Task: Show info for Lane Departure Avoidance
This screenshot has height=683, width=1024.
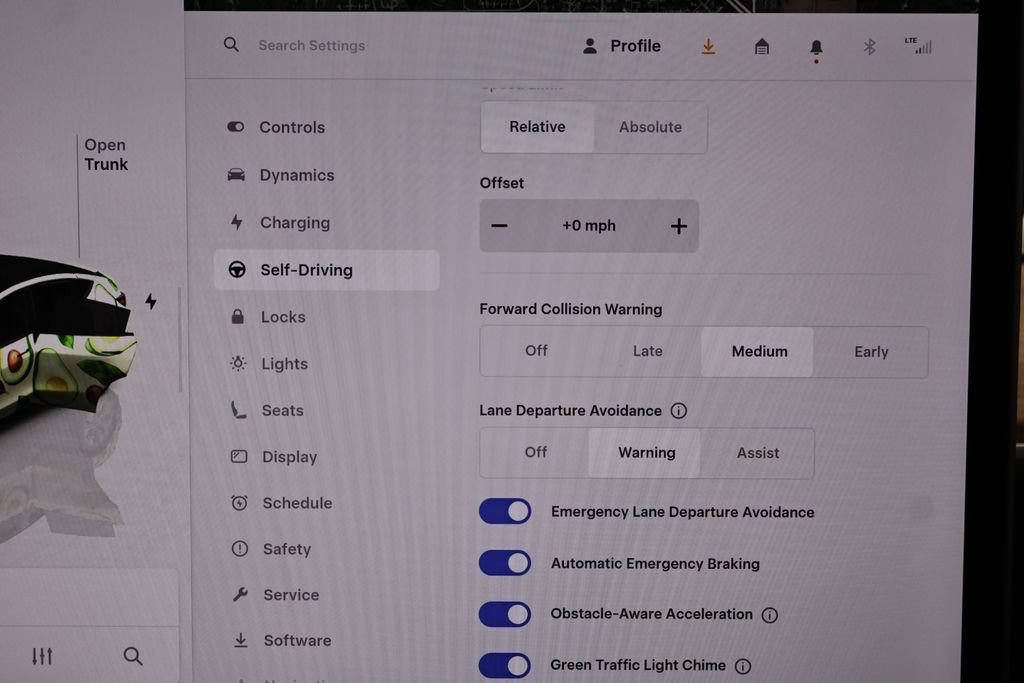Action: point(679,411)
